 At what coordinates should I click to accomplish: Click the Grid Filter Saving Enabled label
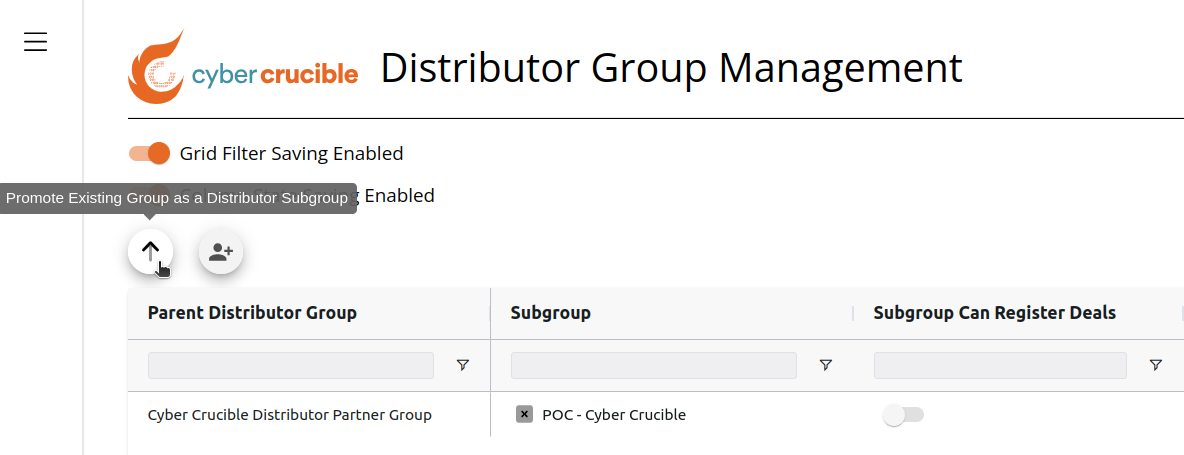pos(291,154)
